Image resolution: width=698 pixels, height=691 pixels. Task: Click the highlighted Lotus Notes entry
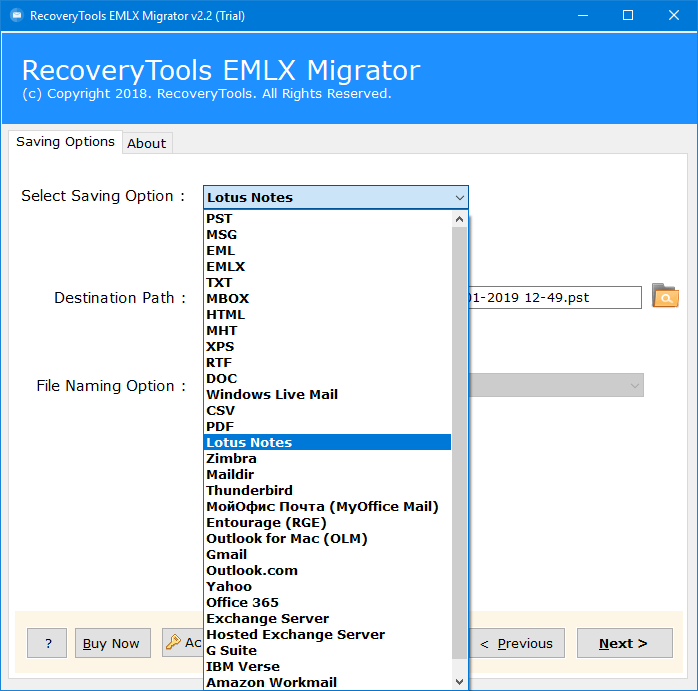click(327, 443)
